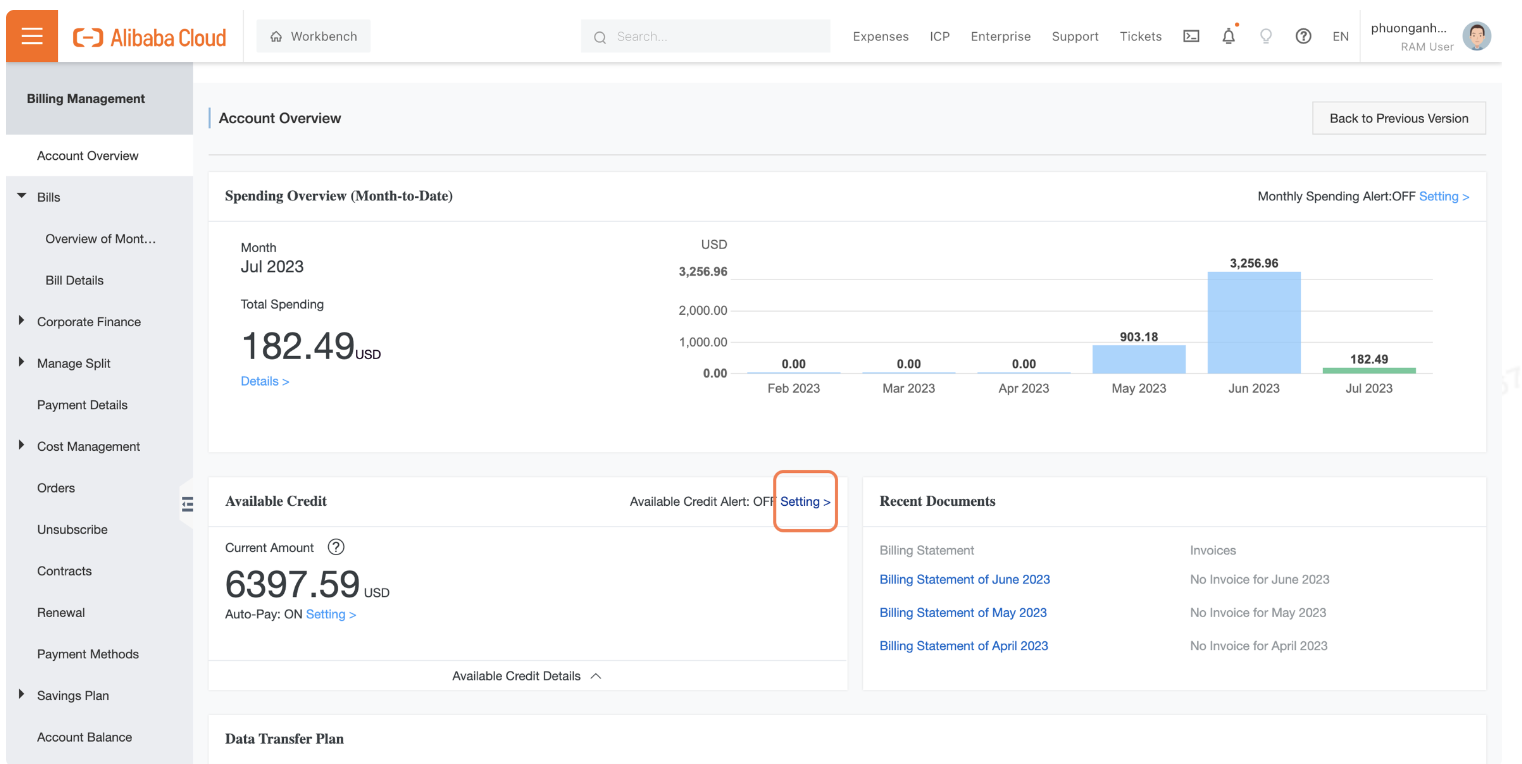
Task: Open the Payment Methods sidebar item
Action: tap(87, 654)
